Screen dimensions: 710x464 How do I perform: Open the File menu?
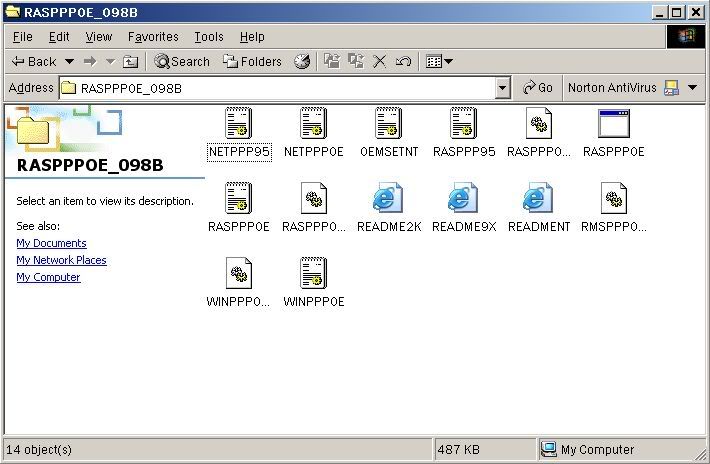pyautogui.click(x=22, y=37)
